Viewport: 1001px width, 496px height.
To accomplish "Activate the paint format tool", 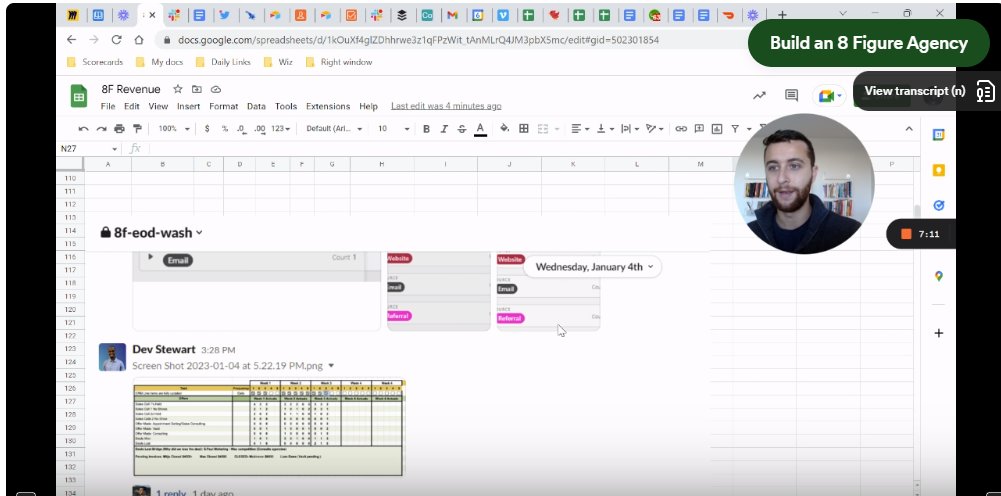I will (x=137, y=129).
